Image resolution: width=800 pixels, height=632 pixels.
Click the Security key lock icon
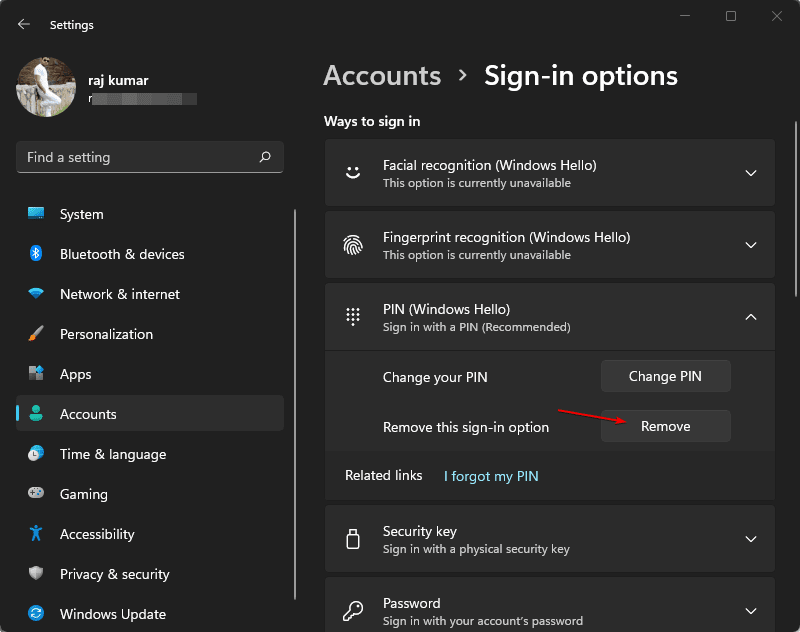352,538
